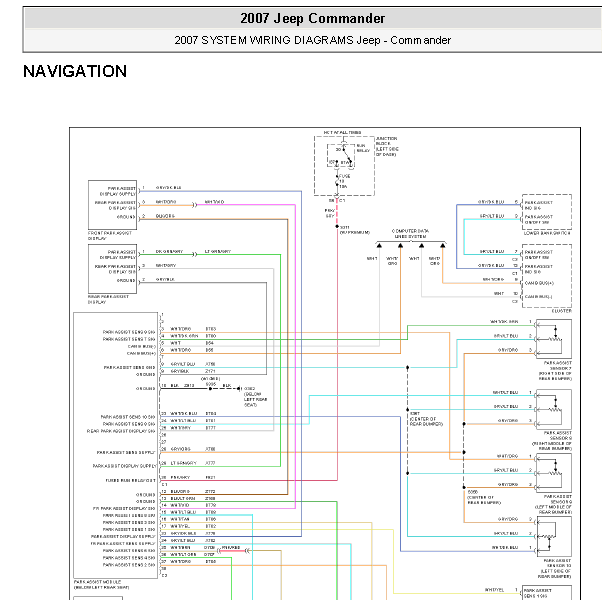Click "CAN B BUS(+)" inside the cluster box
Screen dimensions: 602x600
coord(539,283)
